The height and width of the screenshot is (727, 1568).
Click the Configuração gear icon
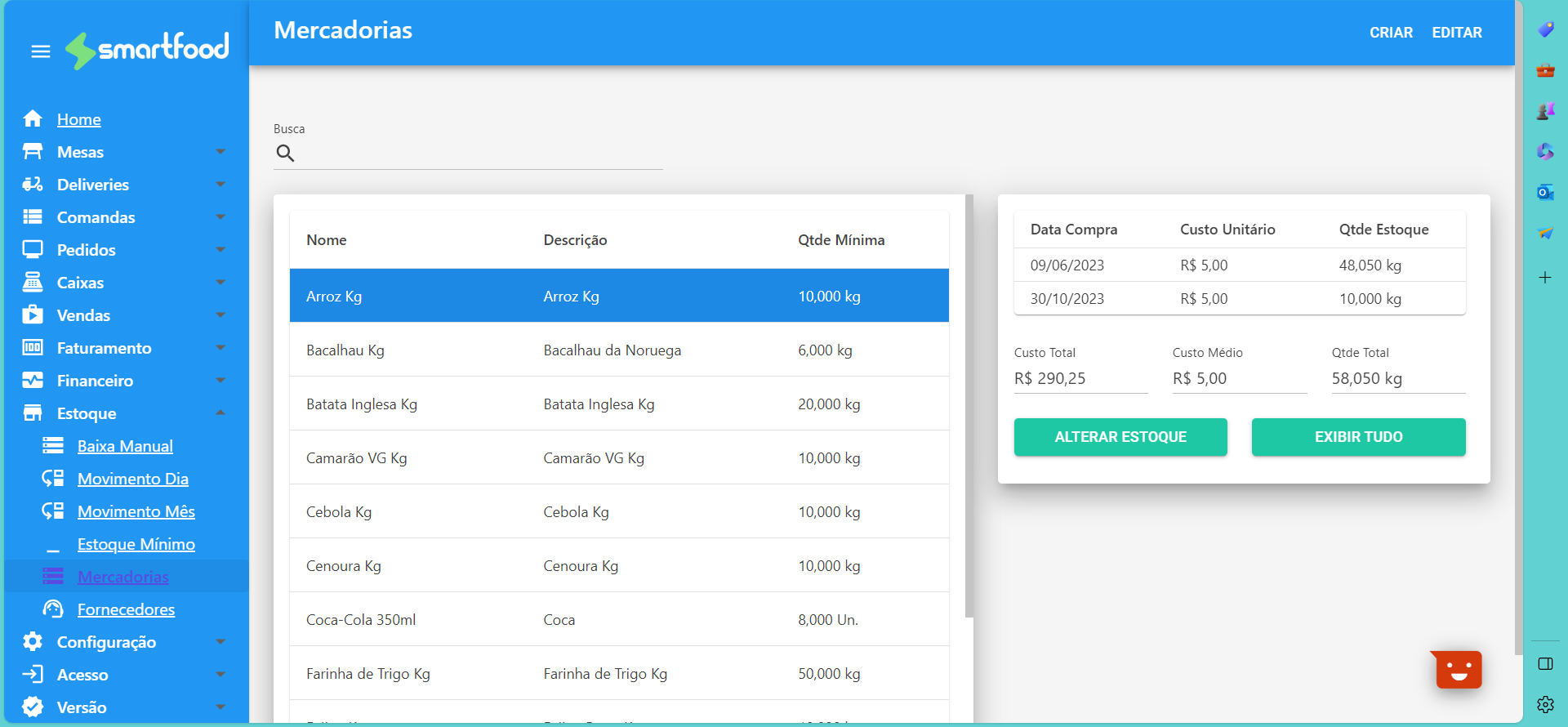click(x=33, y=642)
